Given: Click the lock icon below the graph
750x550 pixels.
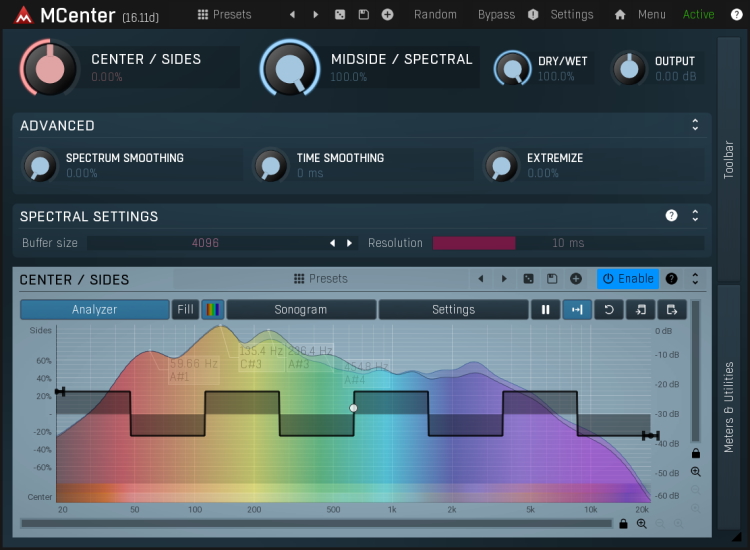Looking at the screenshot, I should (623, 523).
